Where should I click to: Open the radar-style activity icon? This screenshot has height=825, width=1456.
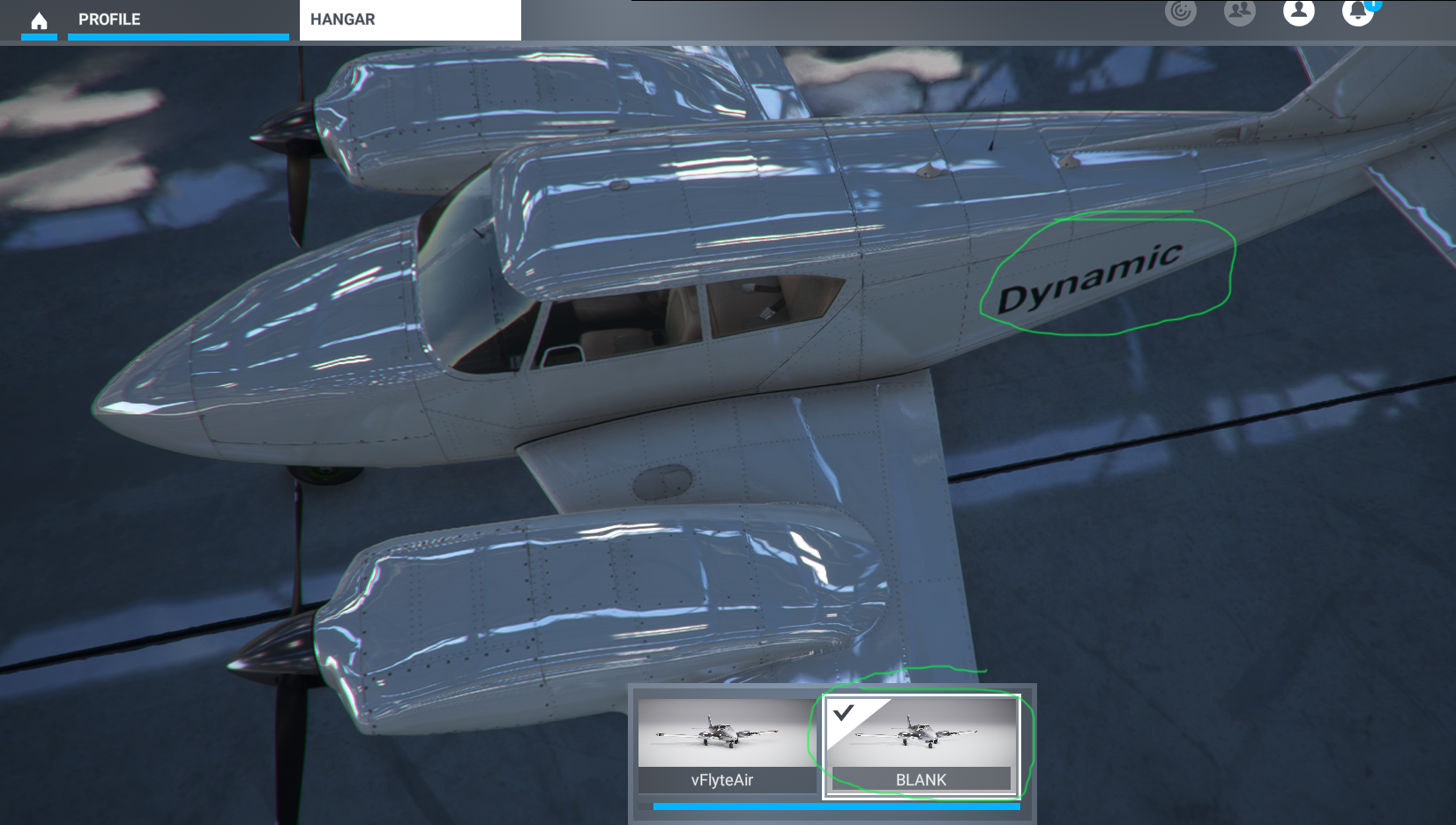[x=1180, y=11]
